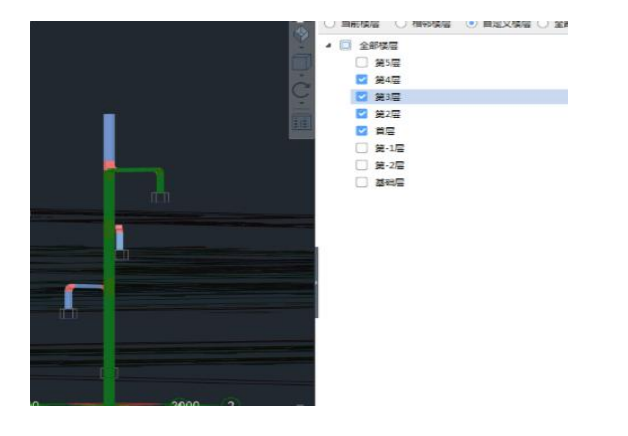
Task: Uncheck the 首层 checkbox
Action: click(361, 131)
